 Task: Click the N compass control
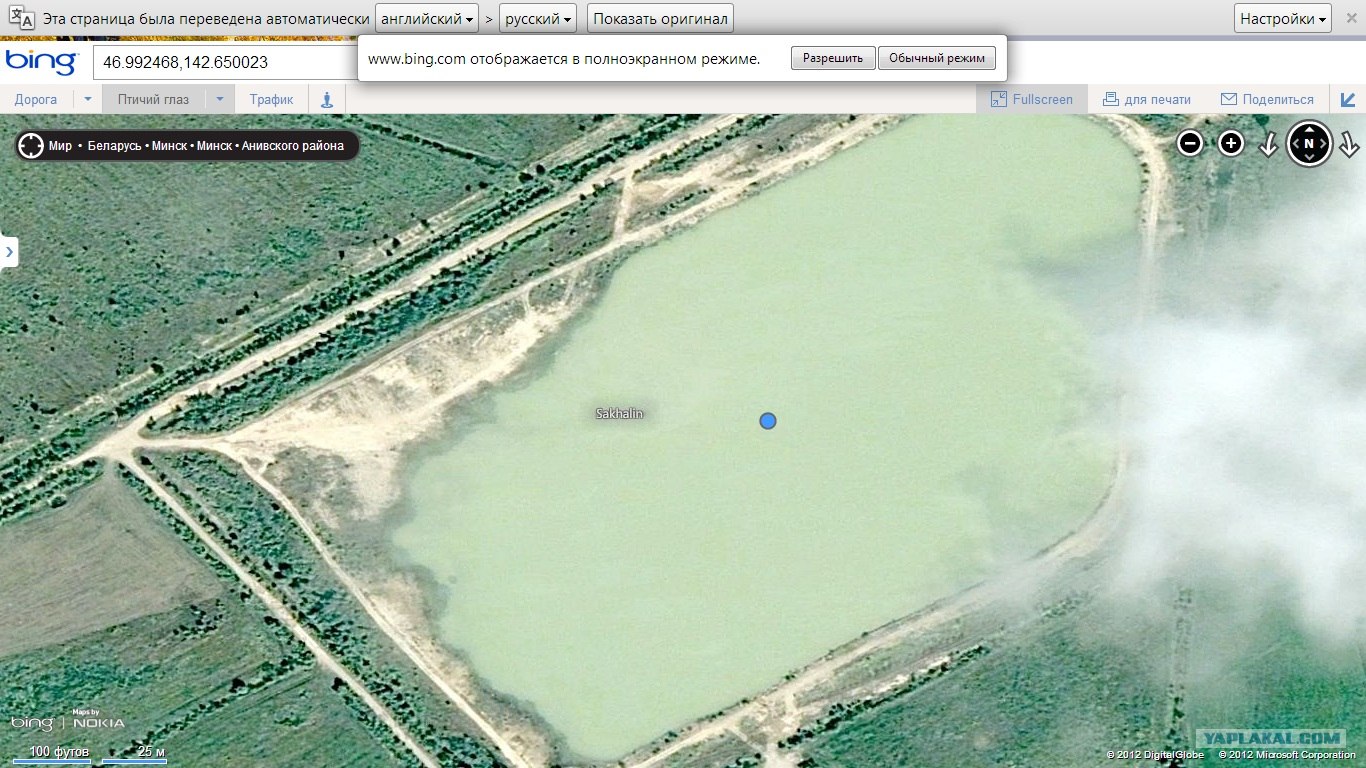click(x=1309, y=144)
